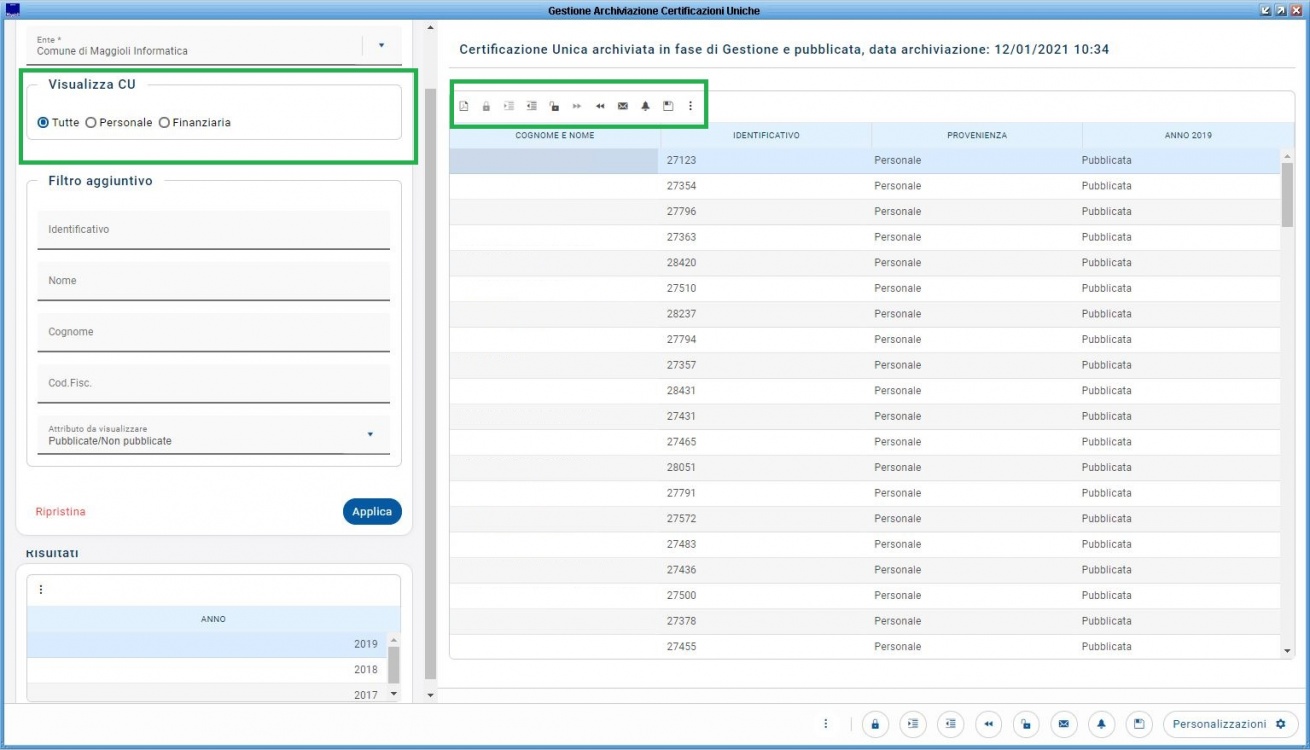The height and width of the screenshot is (750, 1310).
Task: Choose the Finanziaria radio option
Action: point(164,123)
